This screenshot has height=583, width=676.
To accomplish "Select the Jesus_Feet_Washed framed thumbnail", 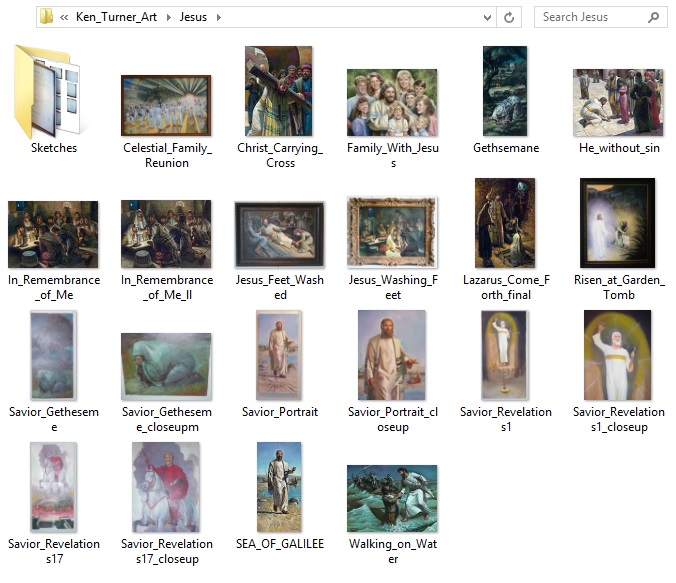I will (279, 234).
